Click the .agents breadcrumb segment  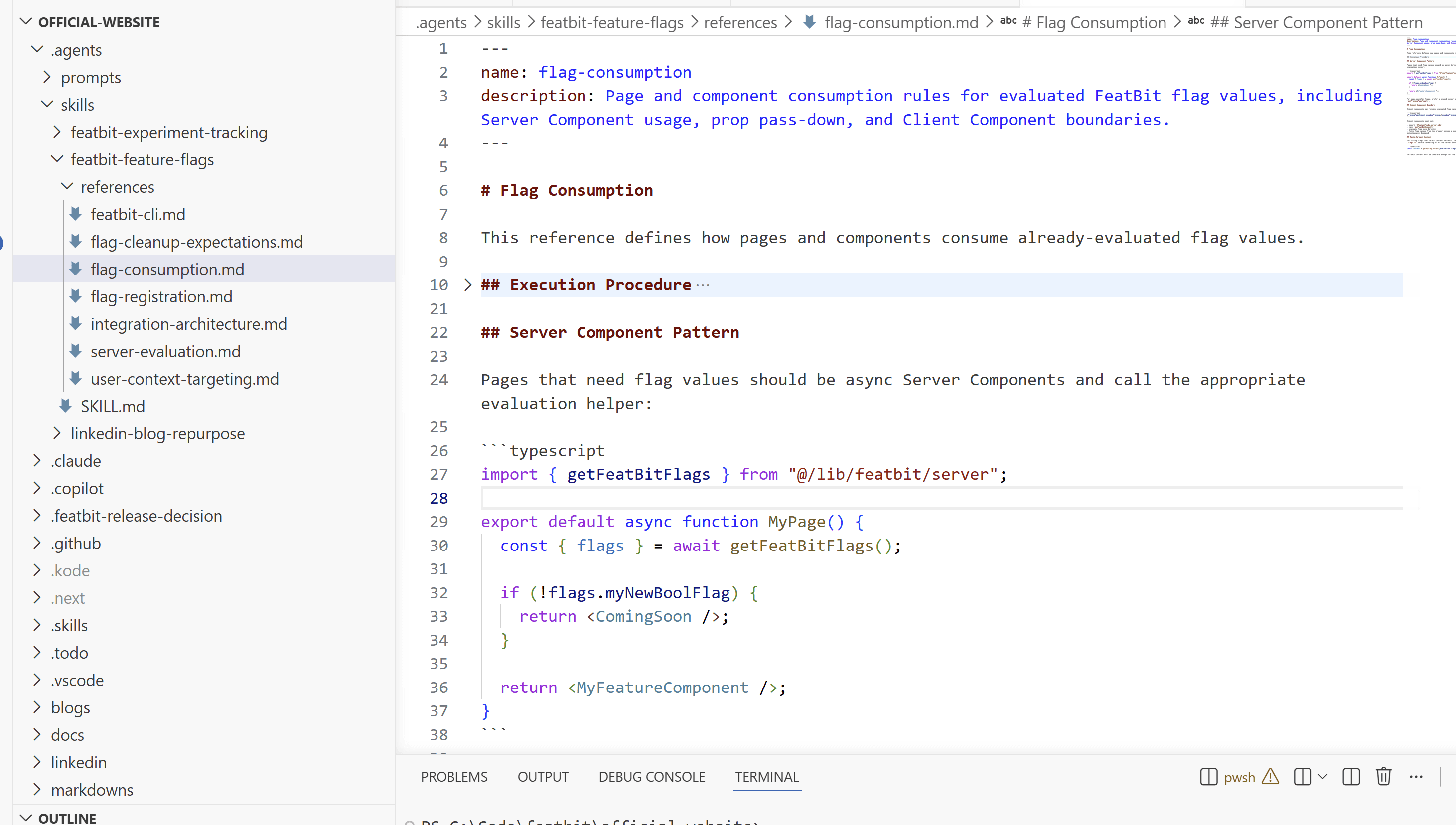click(441, 22)
